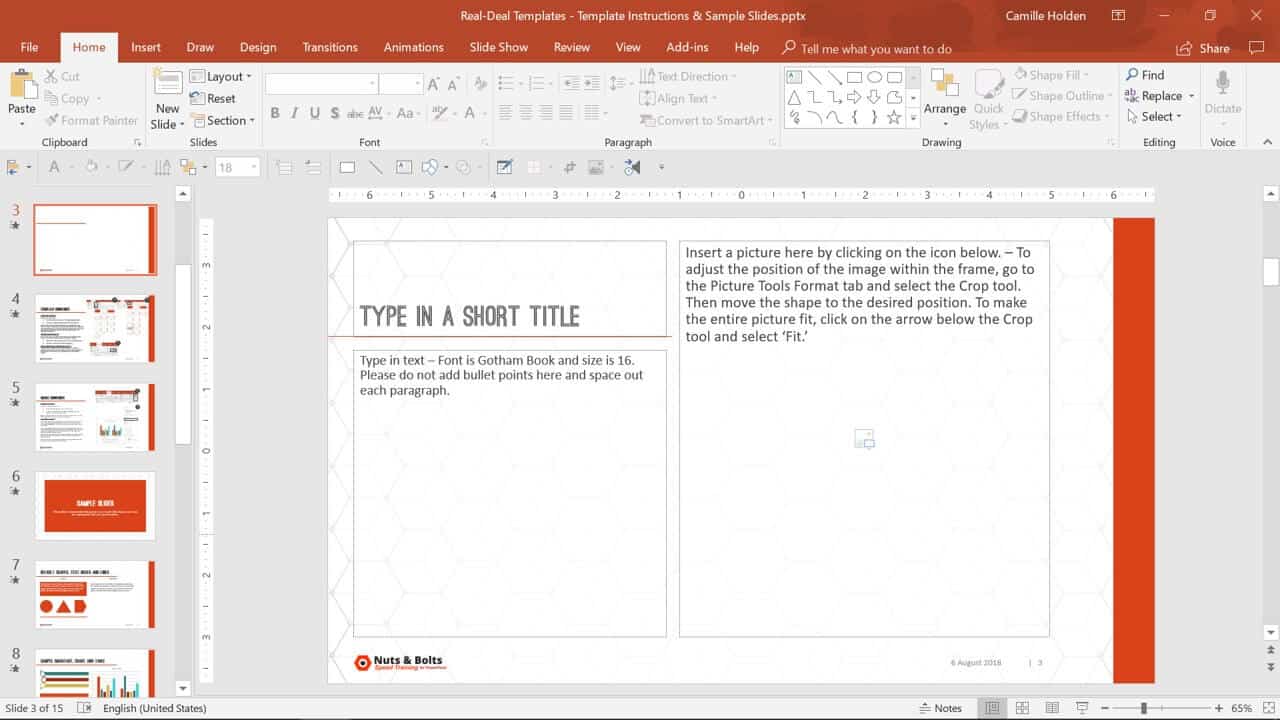Click the New Slide icon
This screenshot has height=720, width=1280.
167,84
